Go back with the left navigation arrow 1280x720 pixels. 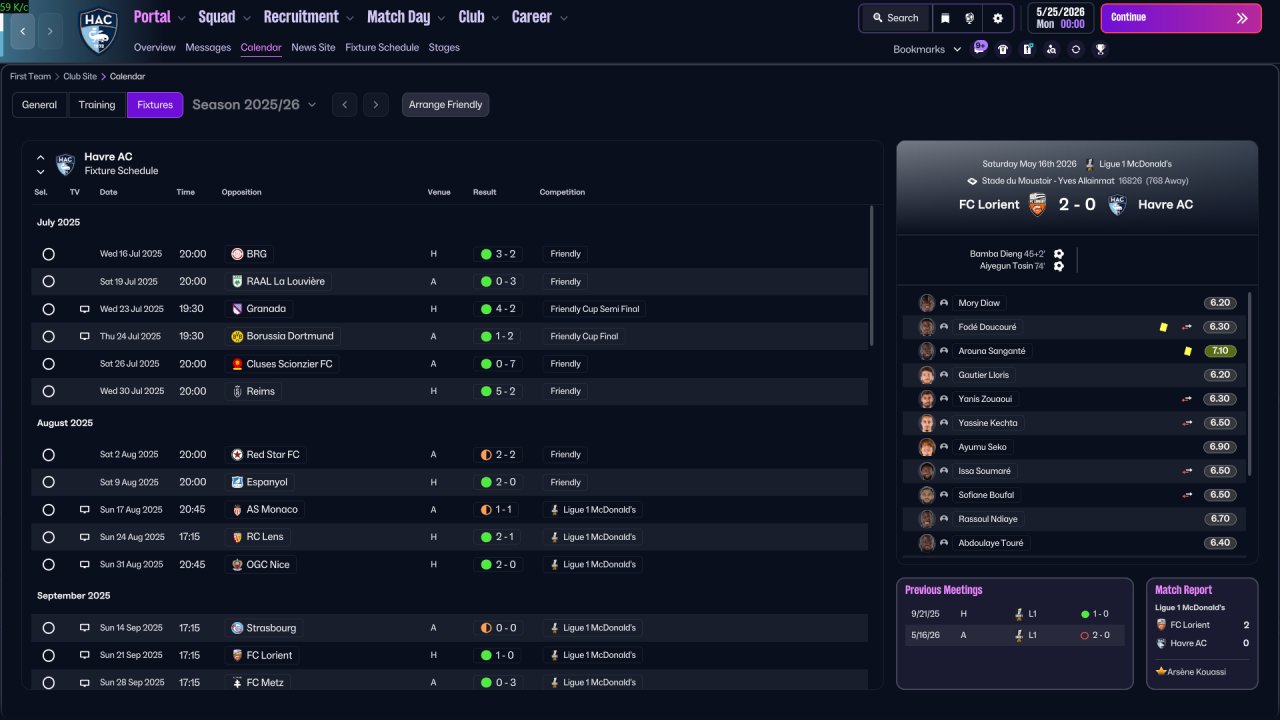23,32
